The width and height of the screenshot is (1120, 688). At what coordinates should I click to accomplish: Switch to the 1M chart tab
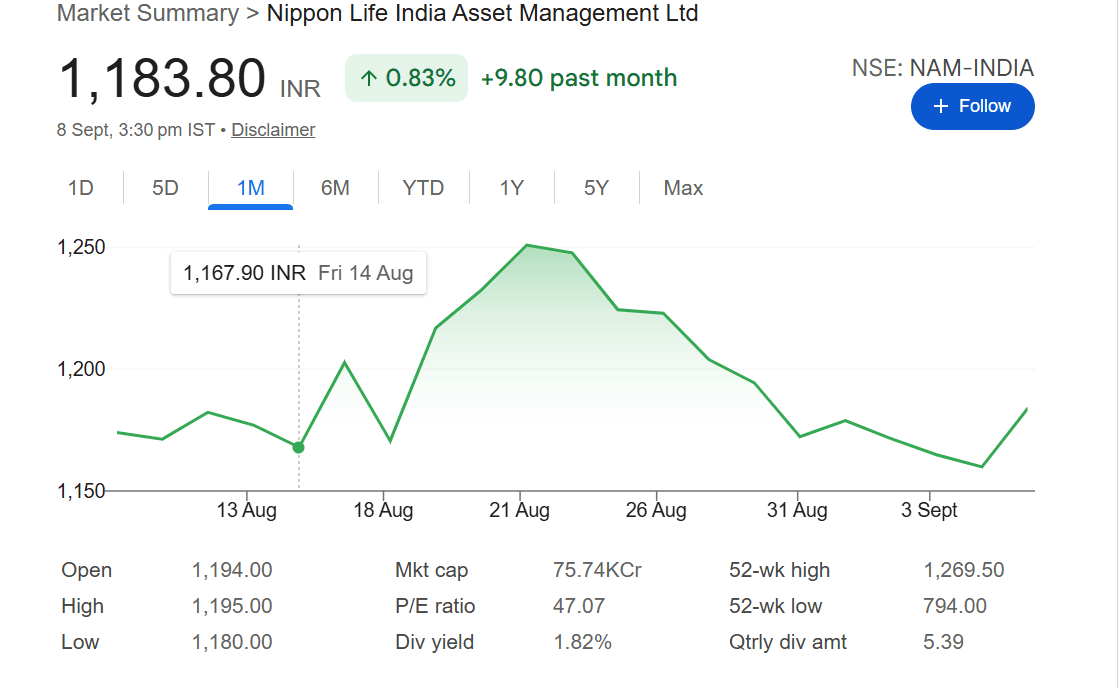[x=251, y=188]
